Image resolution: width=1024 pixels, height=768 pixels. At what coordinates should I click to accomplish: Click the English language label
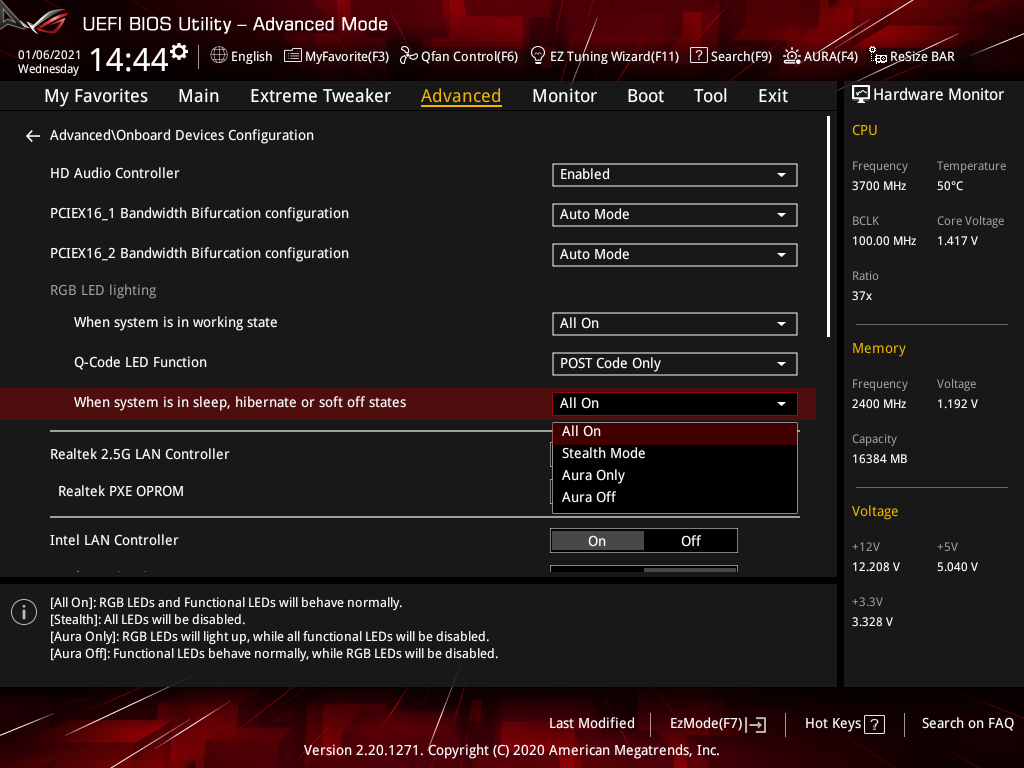click(251, 56)
